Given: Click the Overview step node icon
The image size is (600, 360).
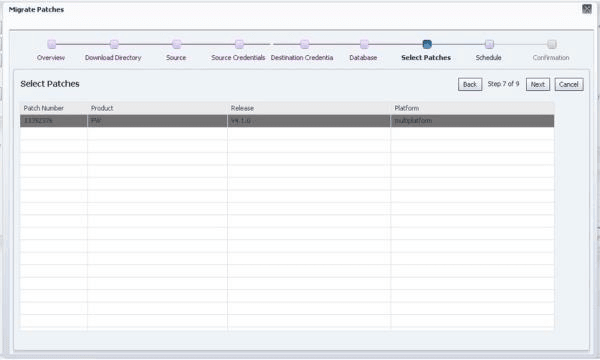Looking at the screenshot, I should pos(52,44).
